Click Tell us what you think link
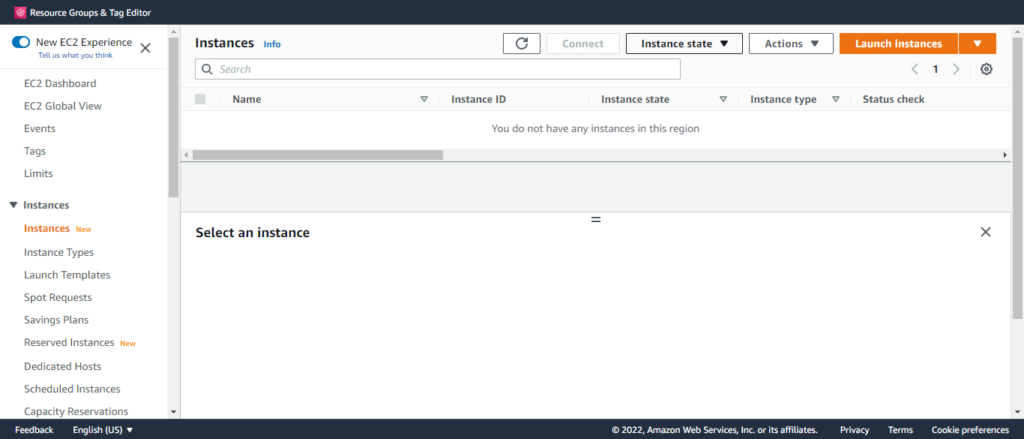 [75, 56]
